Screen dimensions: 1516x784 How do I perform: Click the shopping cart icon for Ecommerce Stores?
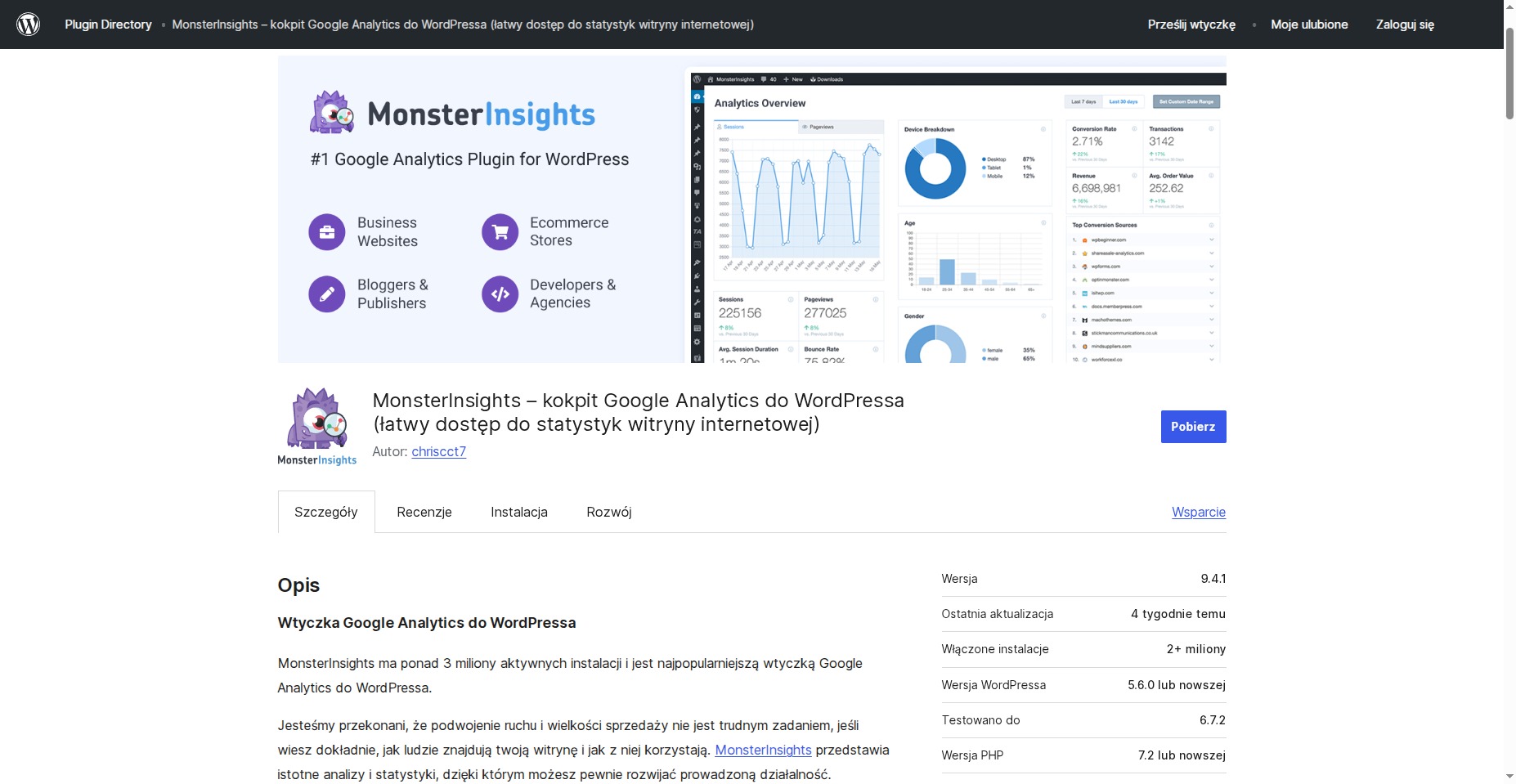click(x=500, y=232)
